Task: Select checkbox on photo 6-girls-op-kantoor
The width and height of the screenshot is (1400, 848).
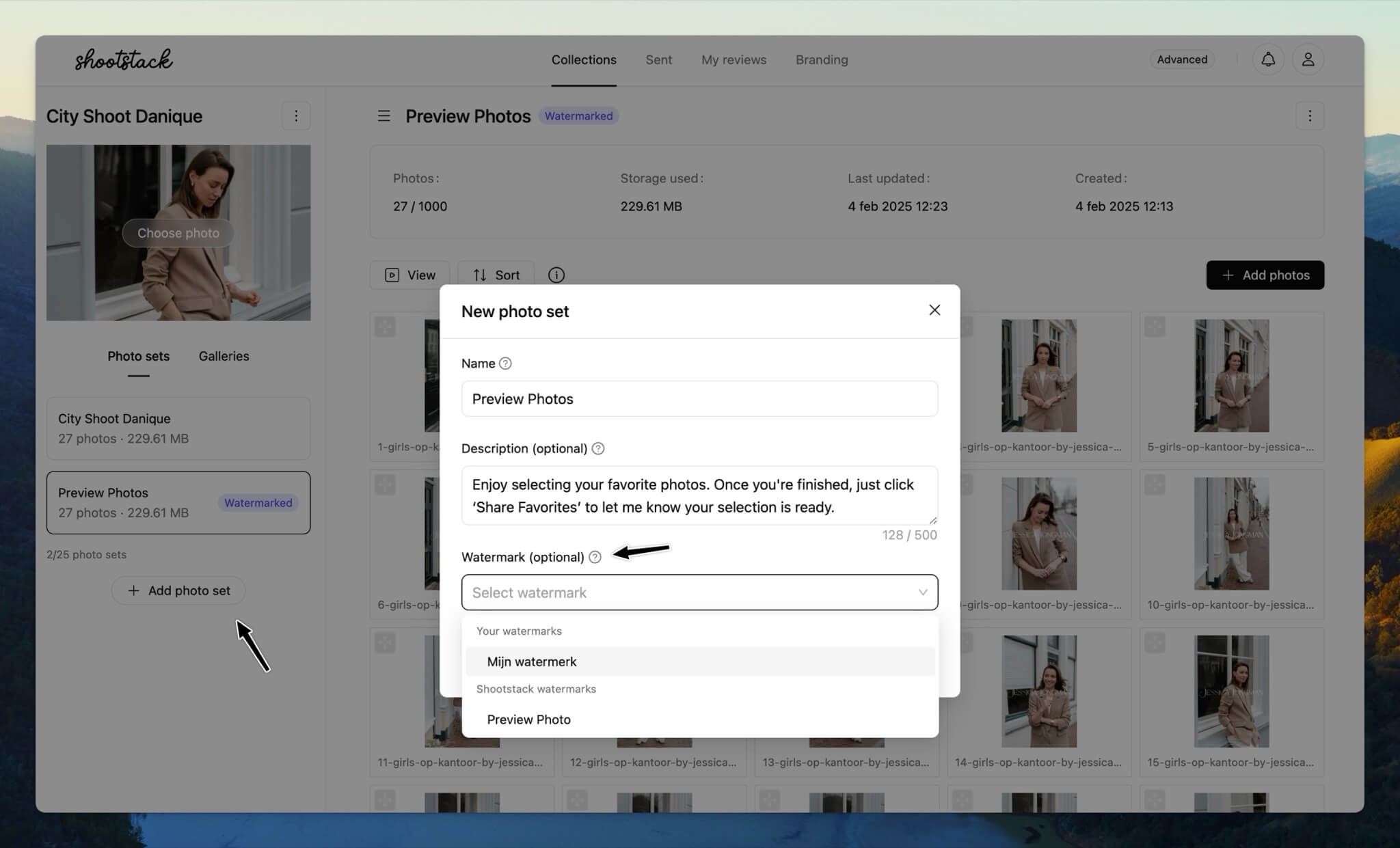Action: 385,484
